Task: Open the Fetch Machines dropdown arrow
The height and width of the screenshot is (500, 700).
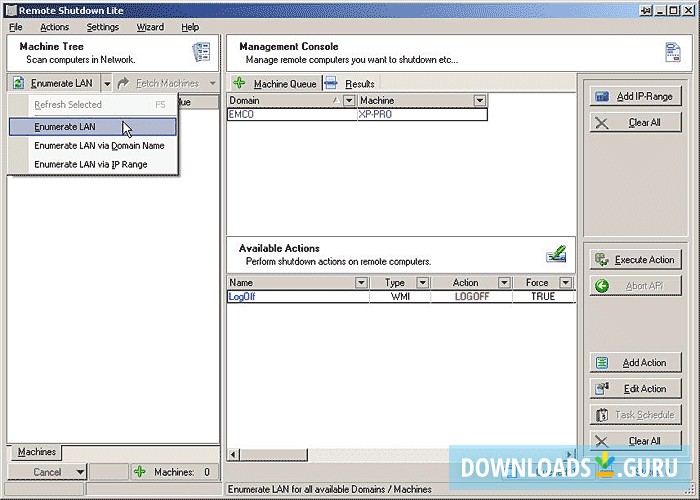Action: 212,83
